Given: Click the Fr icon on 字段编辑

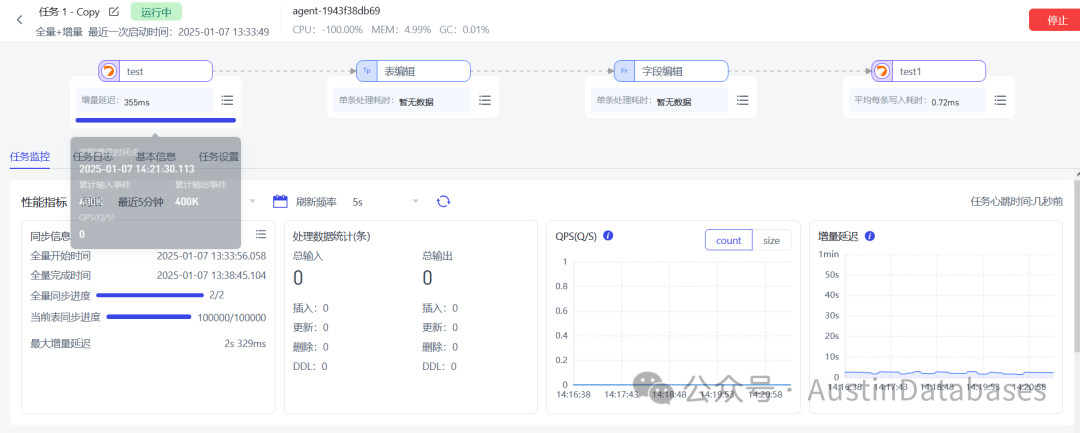Looking at the screenshot, I should (x=625, y=71).
